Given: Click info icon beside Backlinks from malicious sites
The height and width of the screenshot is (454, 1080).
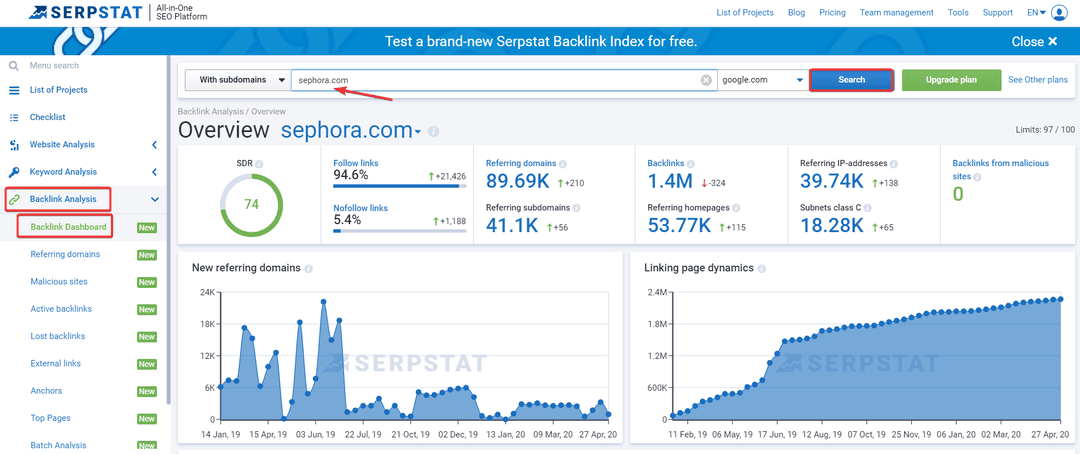Looking at the screenshot, I should click(977, 177).
